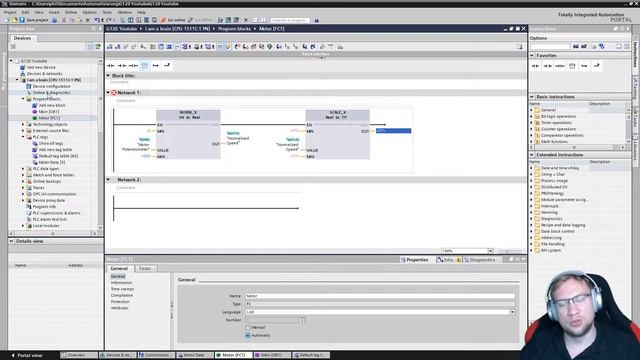Click the Undo icon in main toolbar

click(97, 20)
